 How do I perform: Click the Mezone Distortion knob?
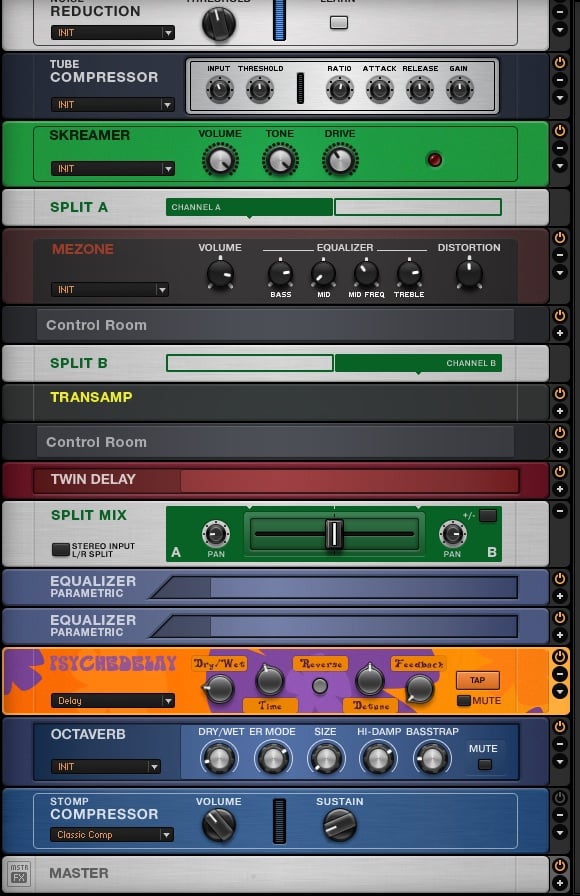[x=469, y=273]
